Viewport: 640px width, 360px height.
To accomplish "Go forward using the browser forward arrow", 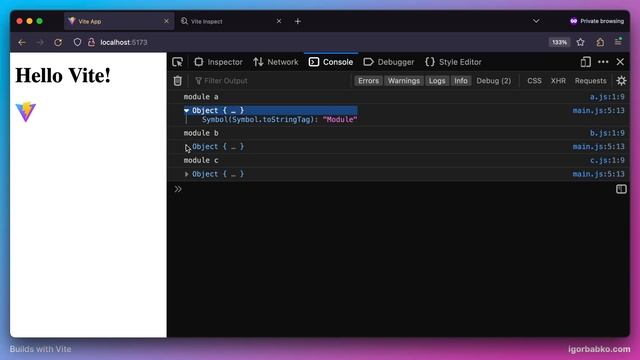I will tap(40, 42).
